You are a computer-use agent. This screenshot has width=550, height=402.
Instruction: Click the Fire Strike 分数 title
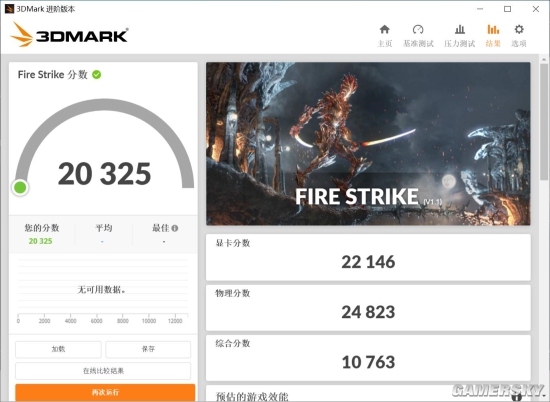53,74
